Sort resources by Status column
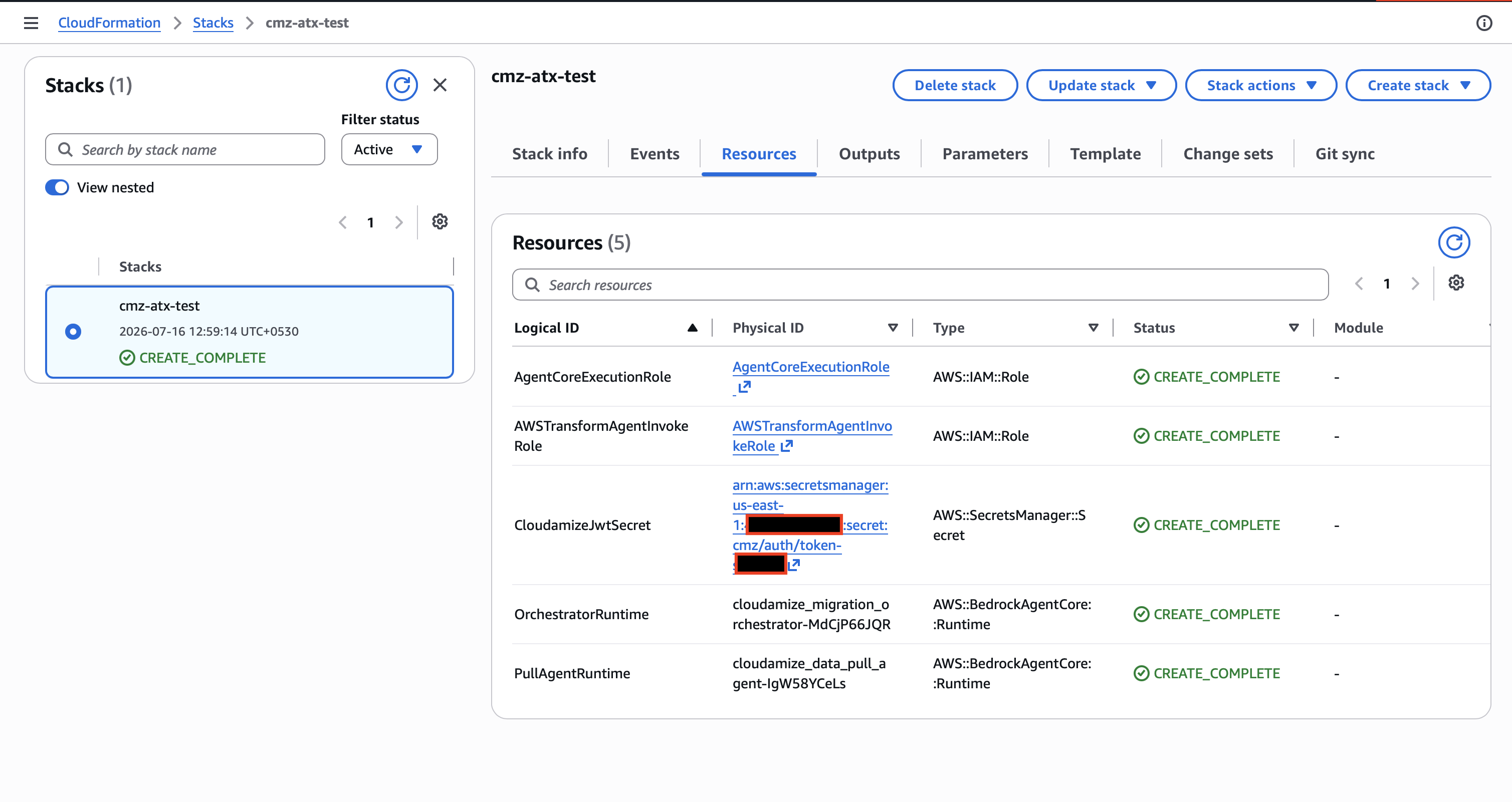The width and height of the screenshot is (1512, 802). point(1293,328)
